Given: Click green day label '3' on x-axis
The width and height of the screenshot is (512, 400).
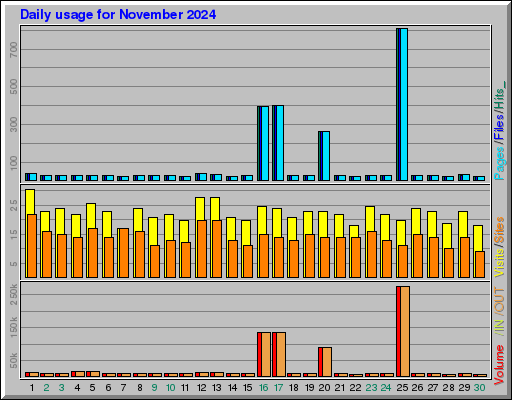Looking at the screenshot, I should tap(61, 388).
